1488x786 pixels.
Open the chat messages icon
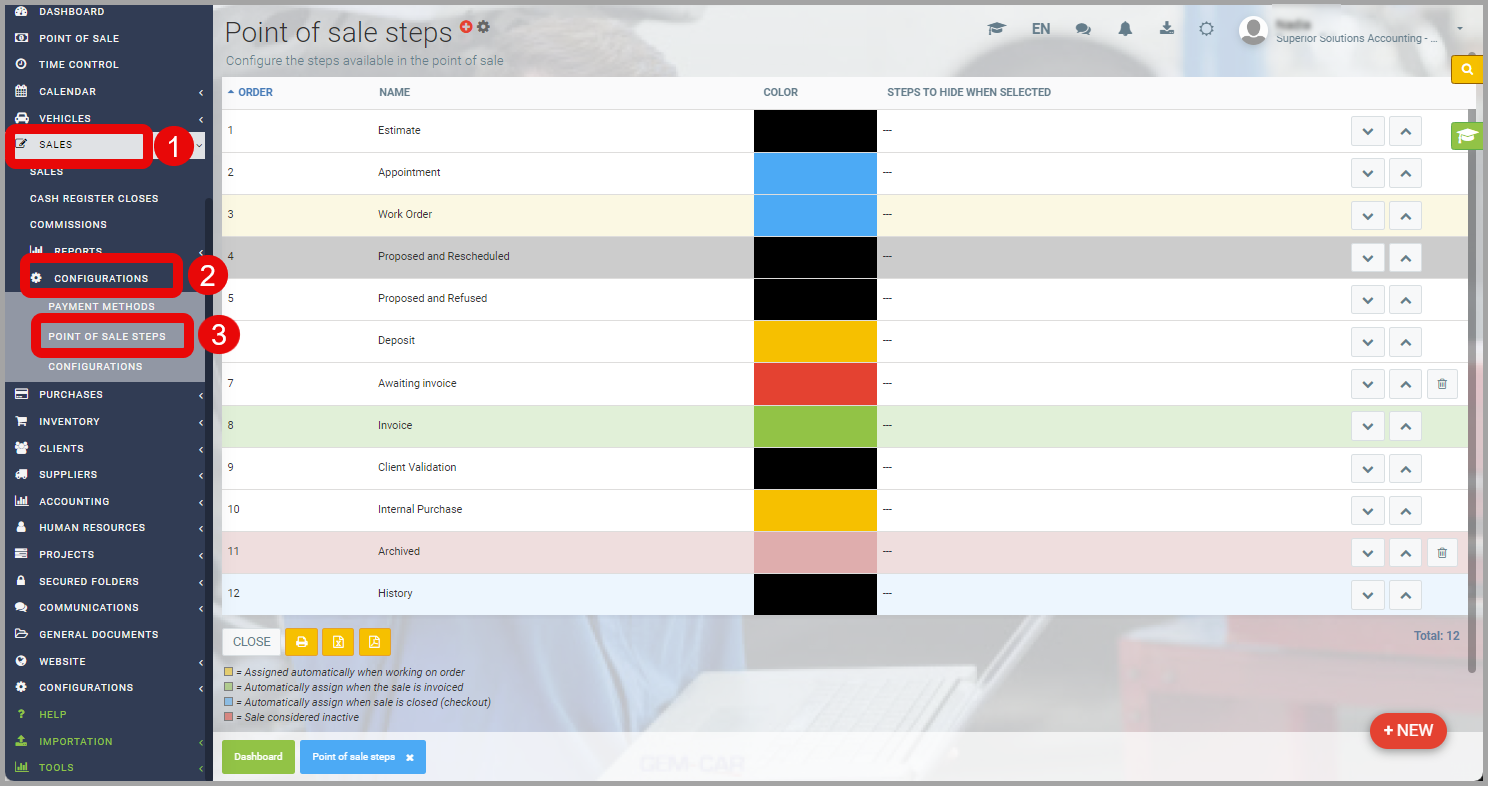(x=1083, y=29)
